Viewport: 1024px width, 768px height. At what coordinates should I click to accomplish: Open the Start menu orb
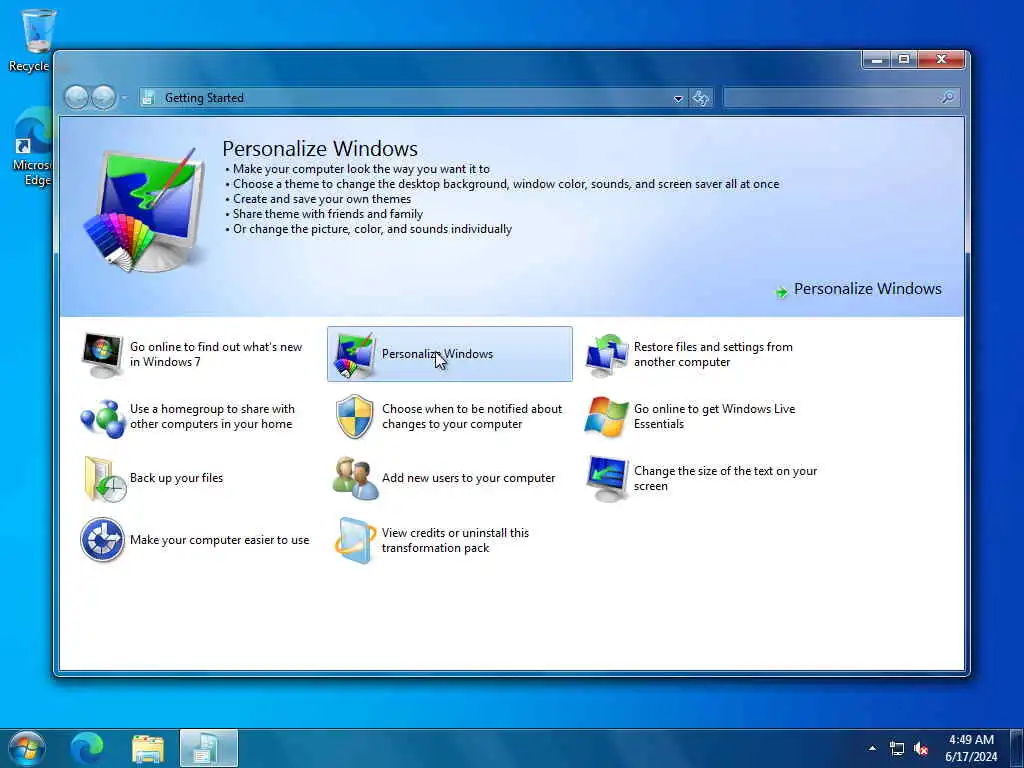coord(27,748)
